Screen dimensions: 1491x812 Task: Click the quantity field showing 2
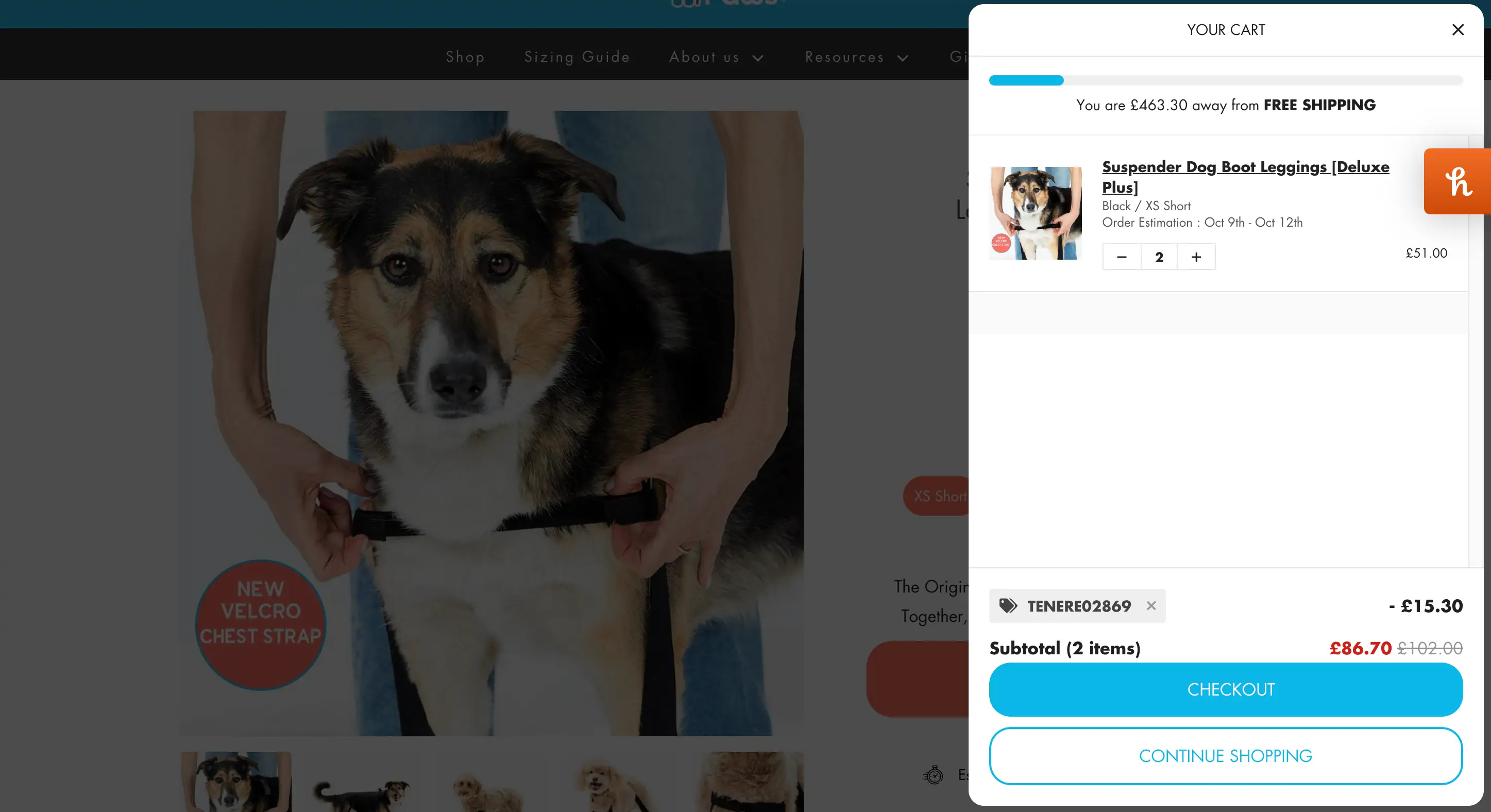pyautogui.click(x=1159, y=257)
